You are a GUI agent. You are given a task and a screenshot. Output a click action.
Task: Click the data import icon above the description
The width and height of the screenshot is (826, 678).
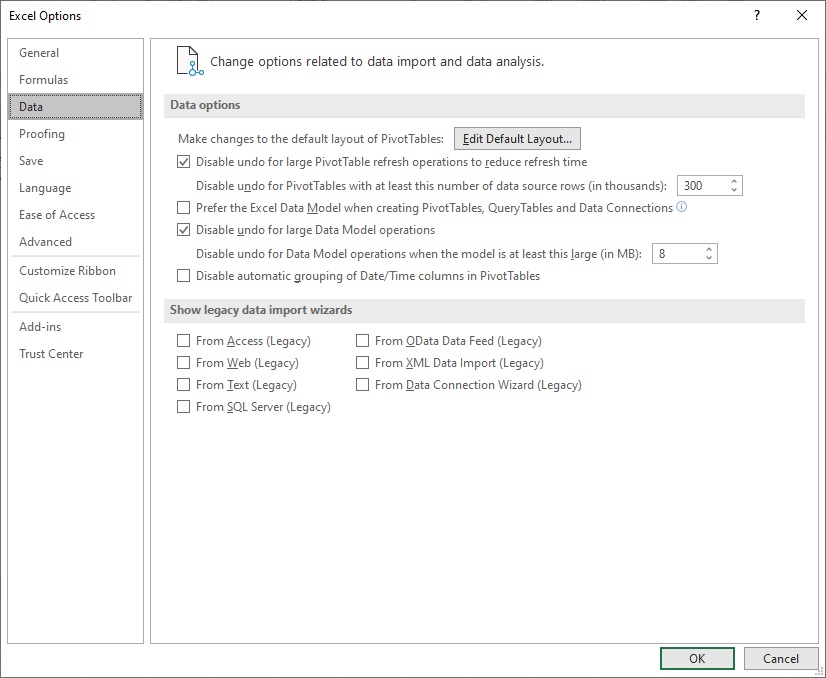click(x=189, y=60)
